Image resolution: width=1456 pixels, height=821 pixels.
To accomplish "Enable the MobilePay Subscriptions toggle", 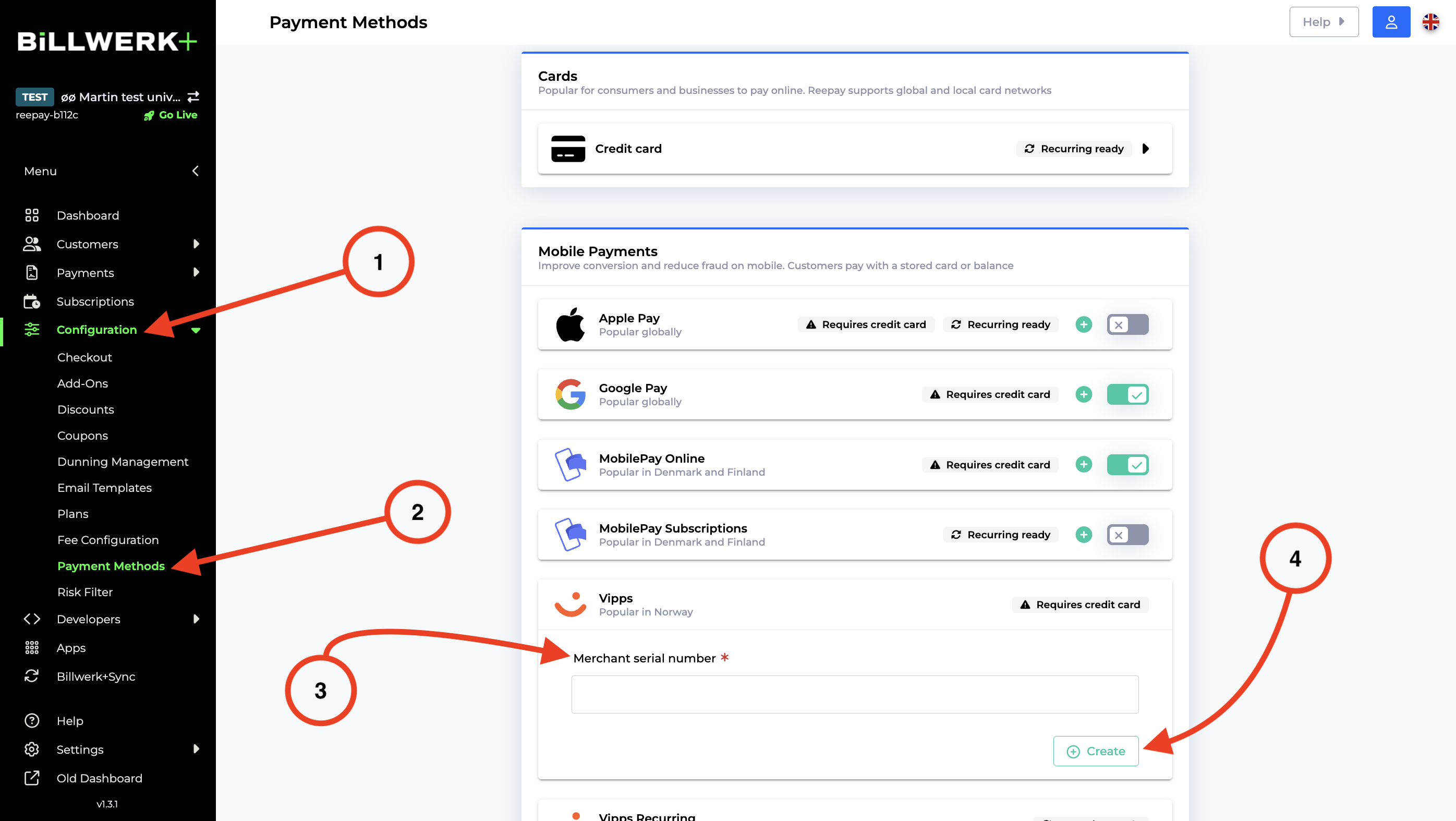I will coord(1127,534).
